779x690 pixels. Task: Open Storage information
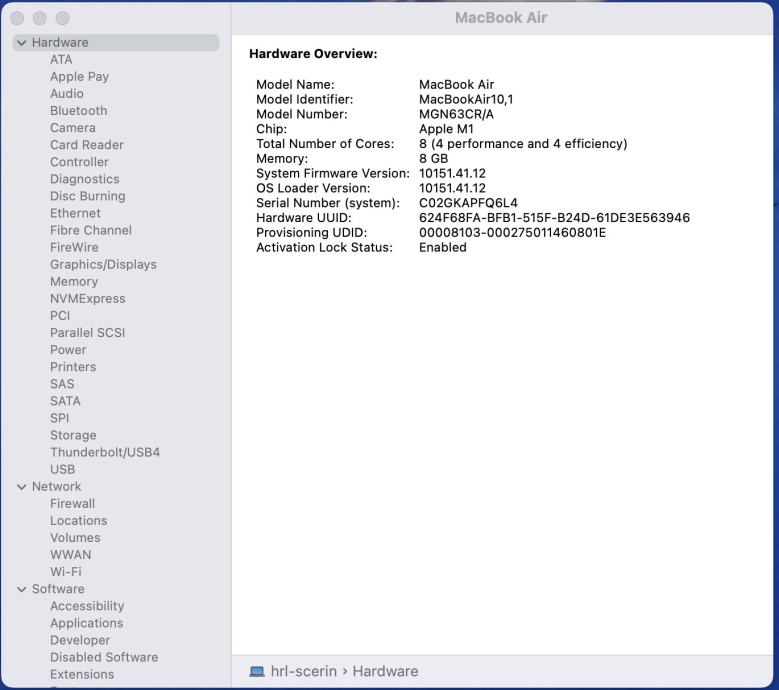click(73, 435)
